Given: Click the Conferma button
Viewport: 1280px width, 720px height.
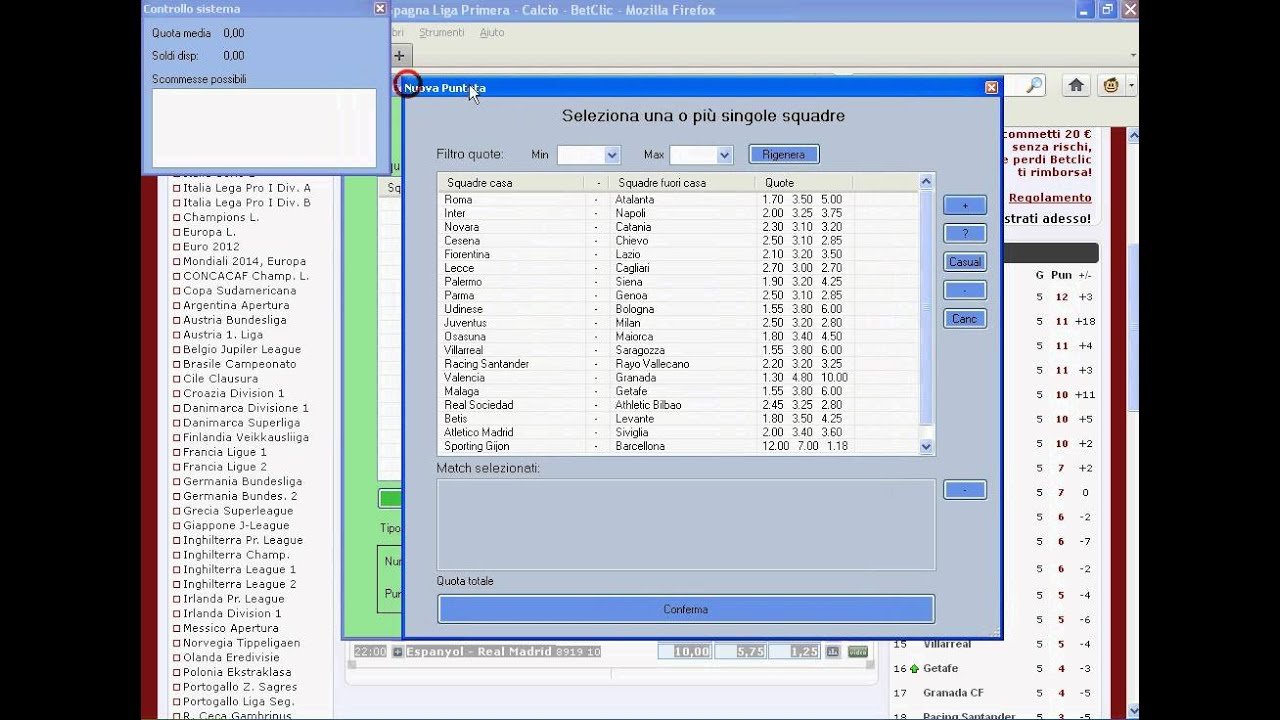Looking at the screenshot, I should 686,609.
